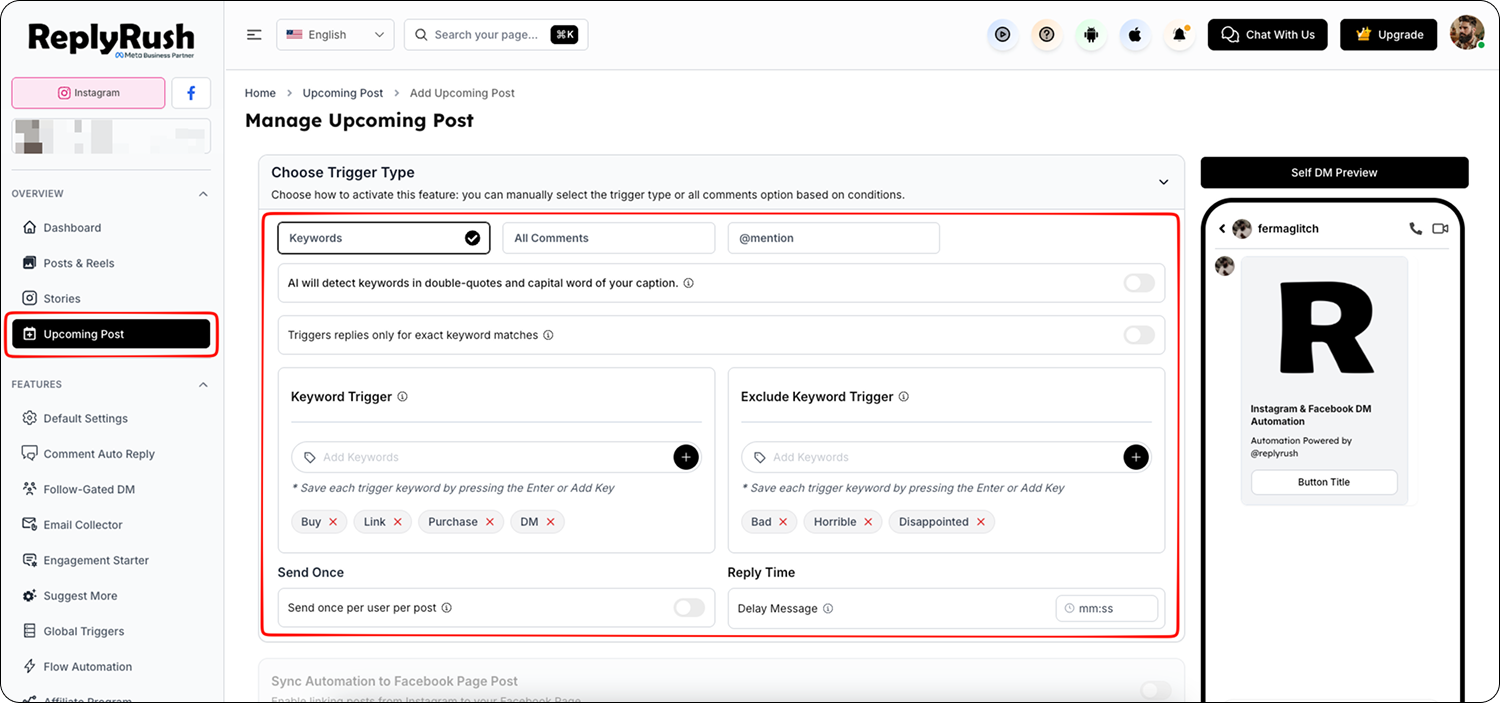The width and height of the screenshot is (1500, 703).
Task: Switch to Facebook account icon
Action: pos(191,93)
